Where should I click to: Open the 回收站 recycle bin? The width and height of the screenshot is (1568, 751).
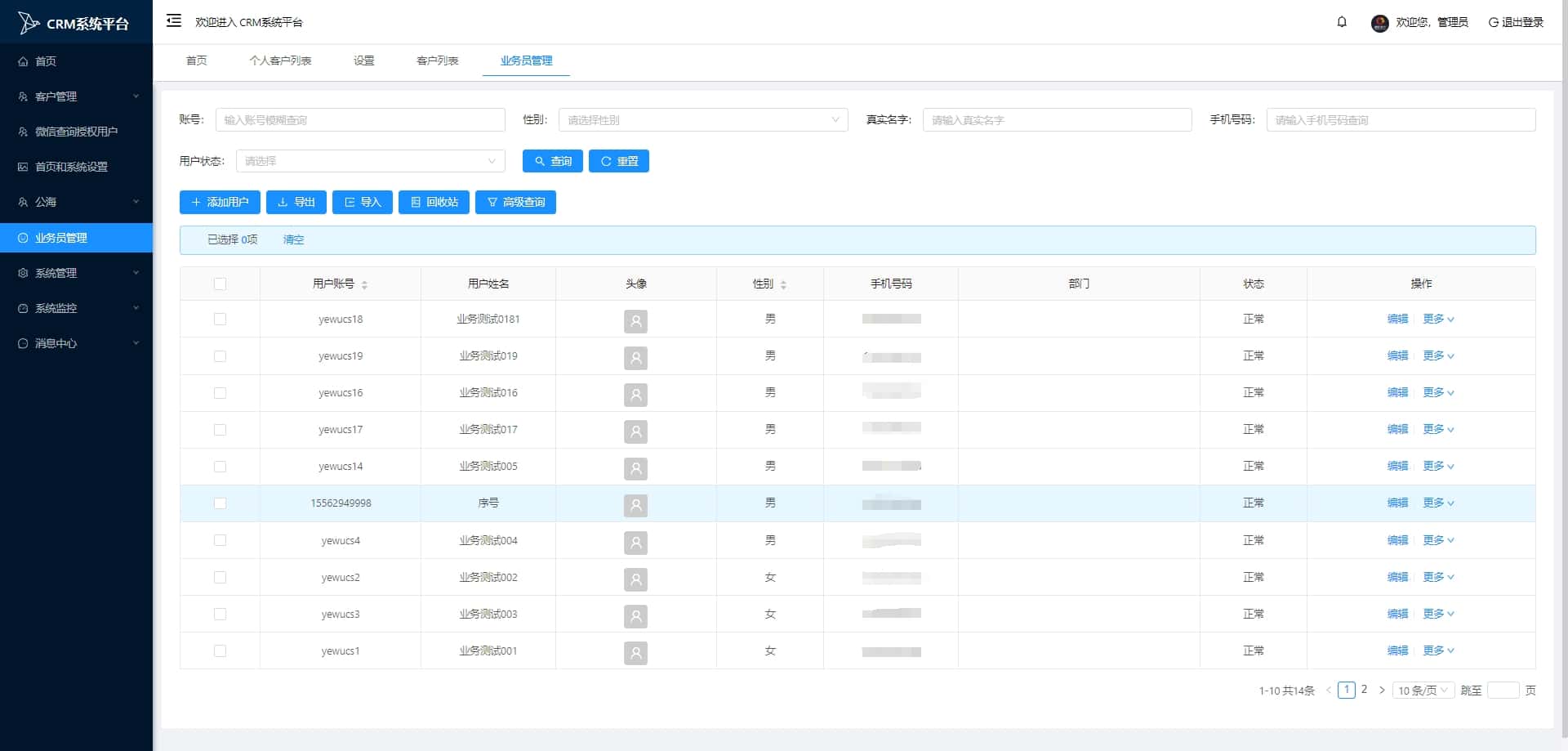[x=434, y=202]
